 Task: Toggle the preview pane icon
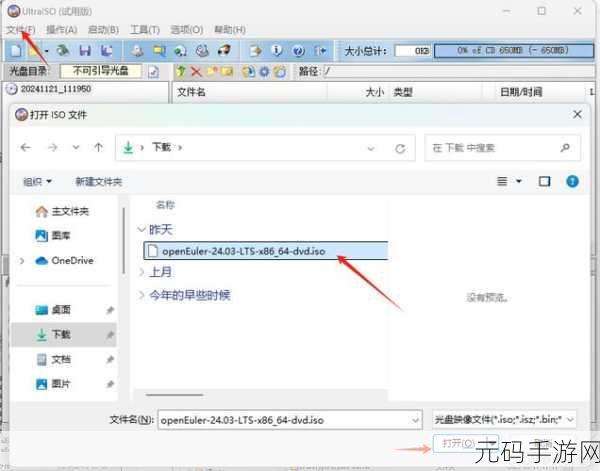[x=545, y=181]
